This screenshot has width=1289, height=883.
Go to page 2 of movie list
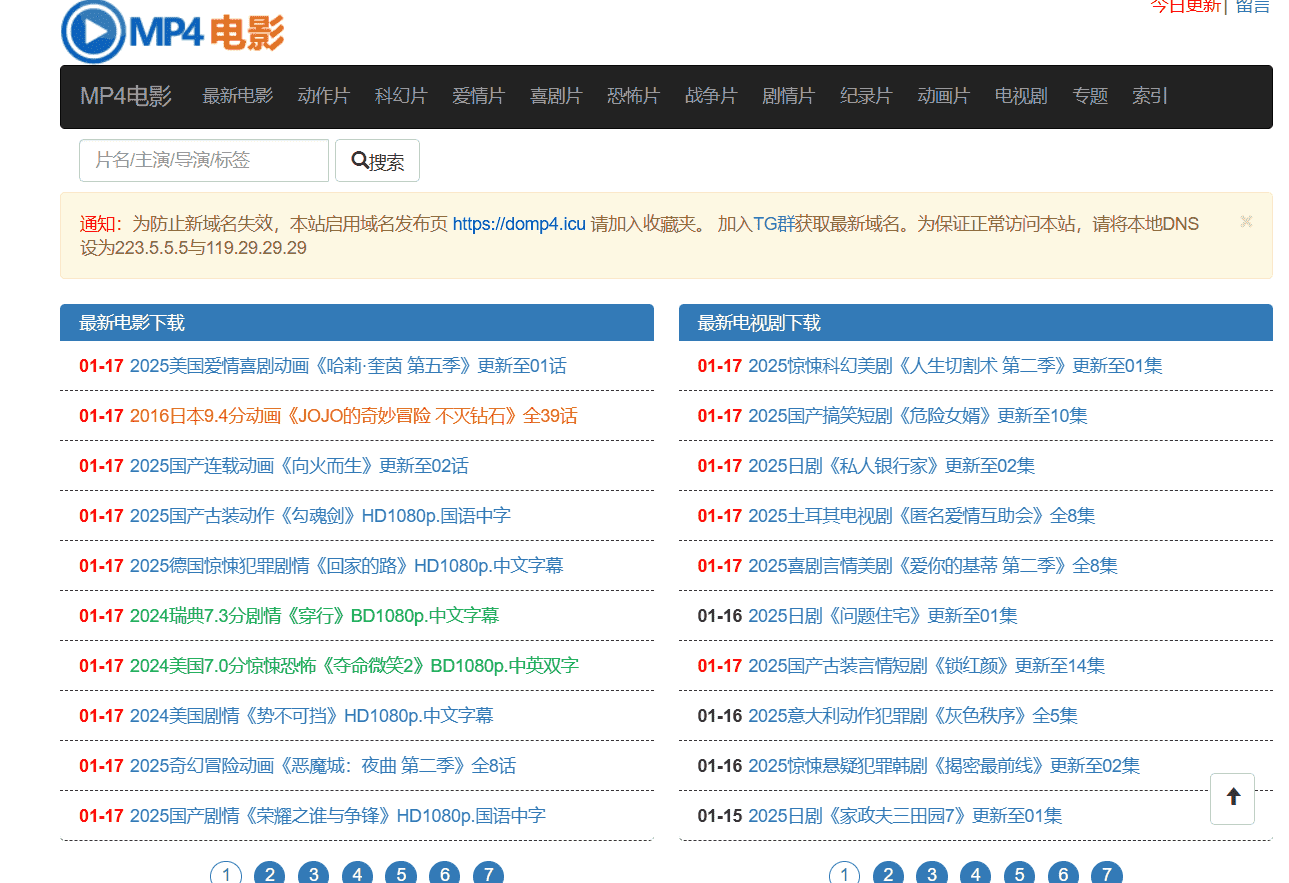coord(270,875)
